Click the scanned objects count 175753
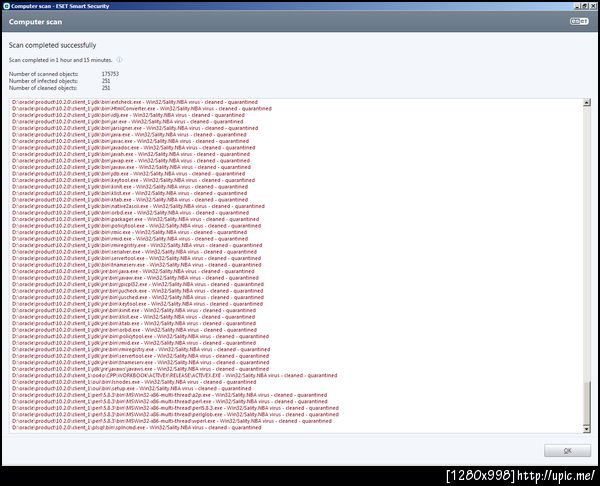This screenshot has width=600, height=486. [x=110, y=74]
